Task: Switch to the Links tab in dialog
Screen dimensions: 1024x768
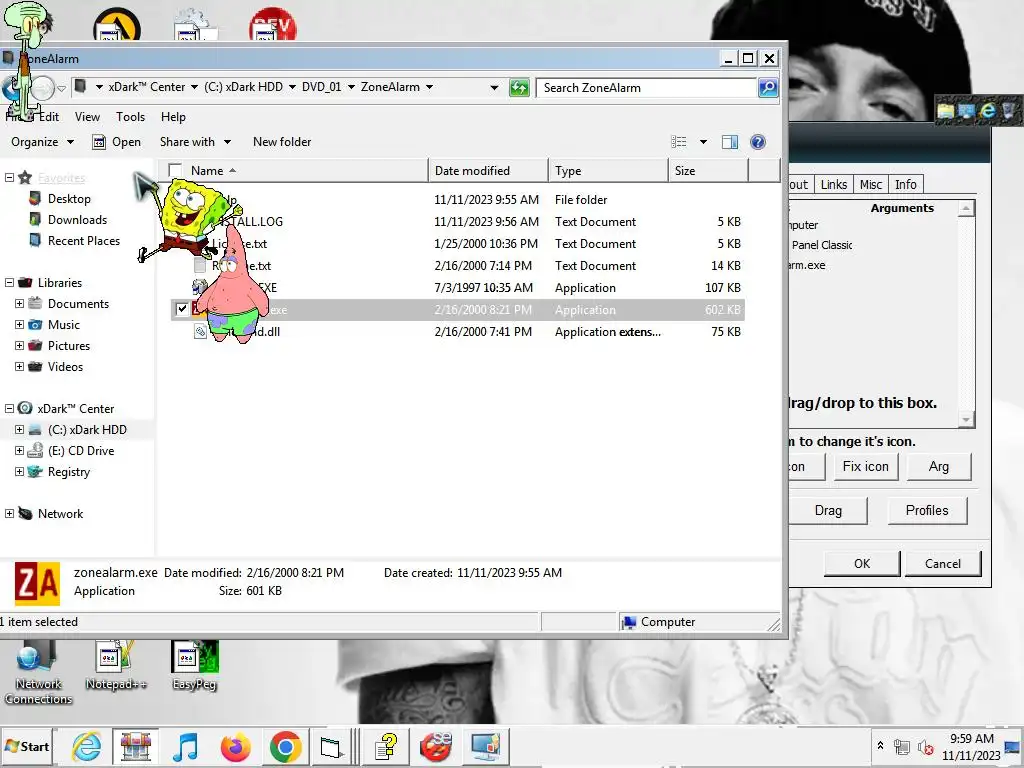Action: [x=833, y=185]
